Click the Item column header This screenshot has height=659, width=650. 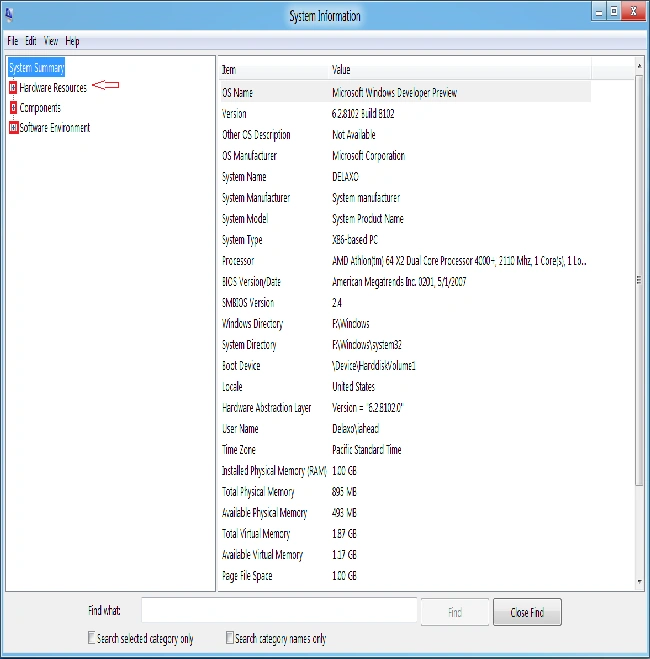coord(273,69)
